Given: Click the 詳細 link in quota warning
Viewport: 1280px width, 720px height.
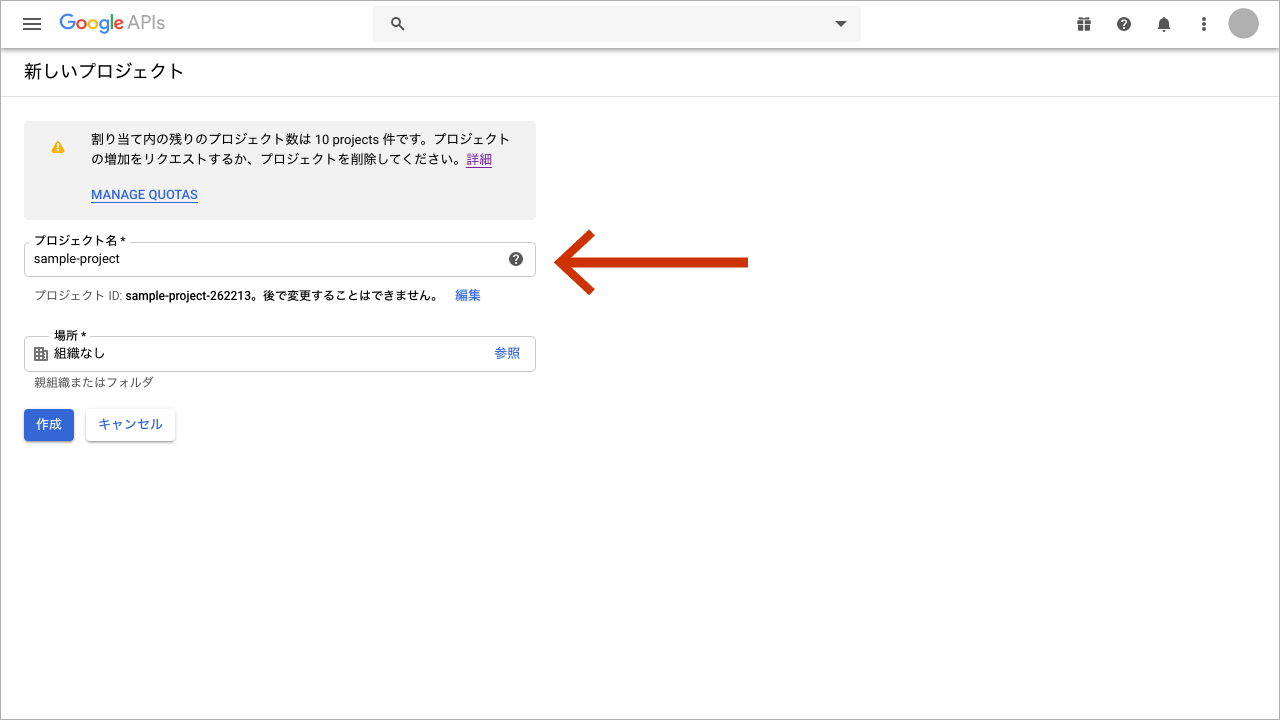Looking at the screenshot, I should (479, 159).
